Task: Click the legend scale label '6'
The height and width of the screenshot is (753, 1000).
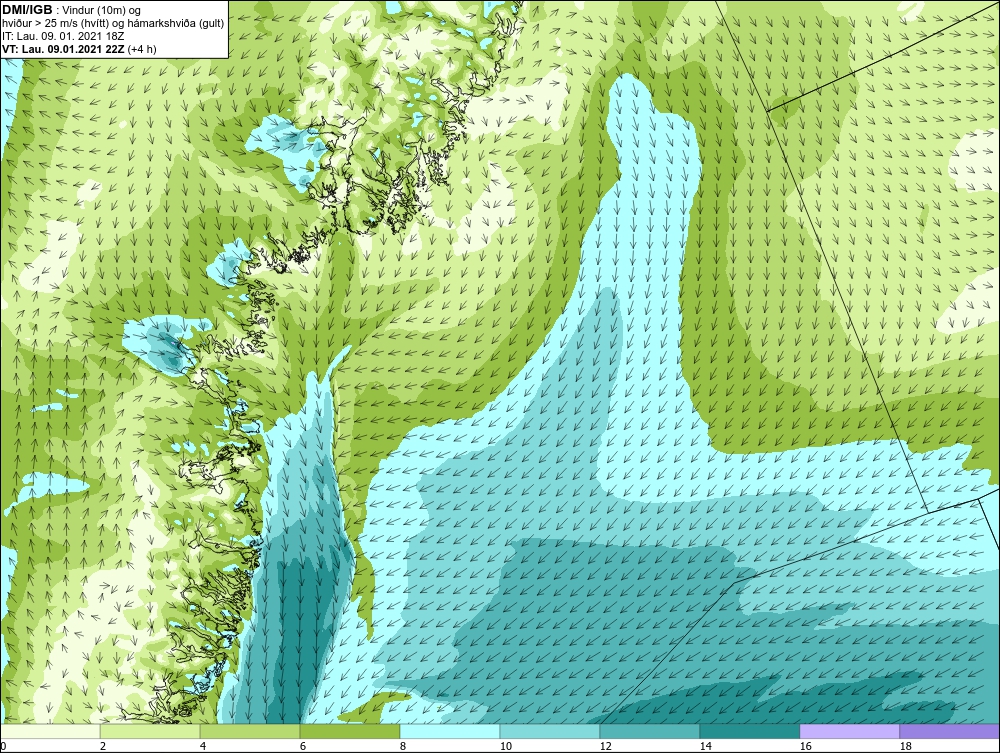Action: 302,746
